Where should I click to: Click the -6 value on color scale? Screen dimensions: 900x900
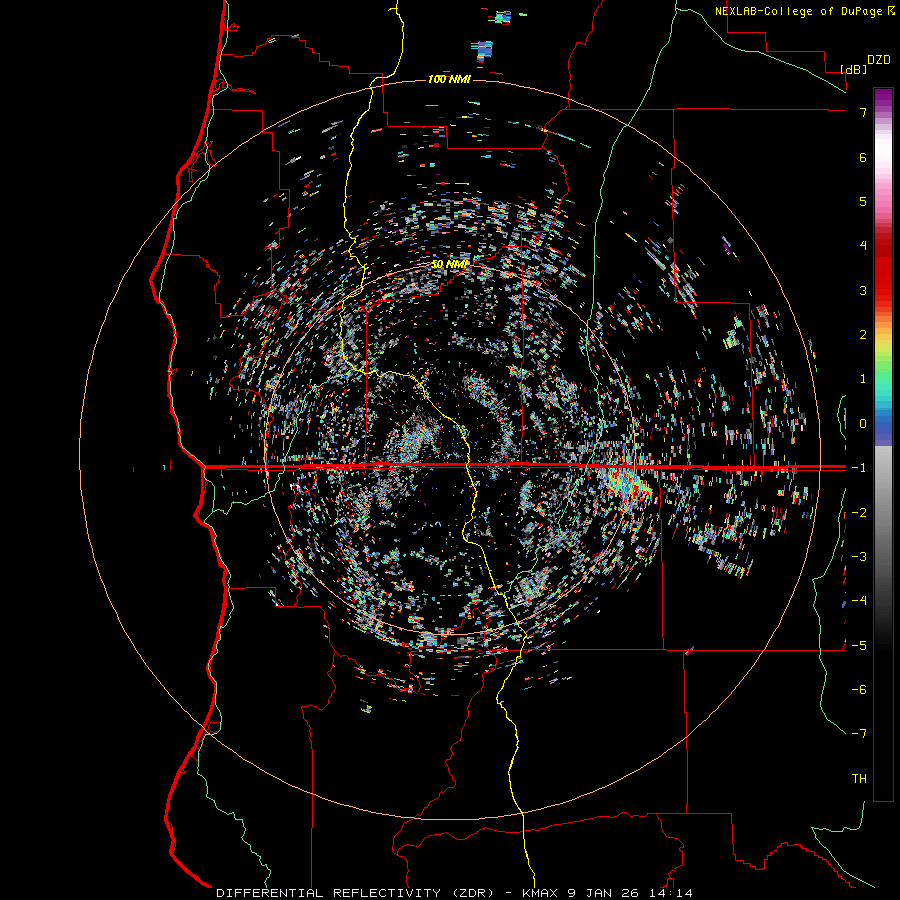pos(859,690)
